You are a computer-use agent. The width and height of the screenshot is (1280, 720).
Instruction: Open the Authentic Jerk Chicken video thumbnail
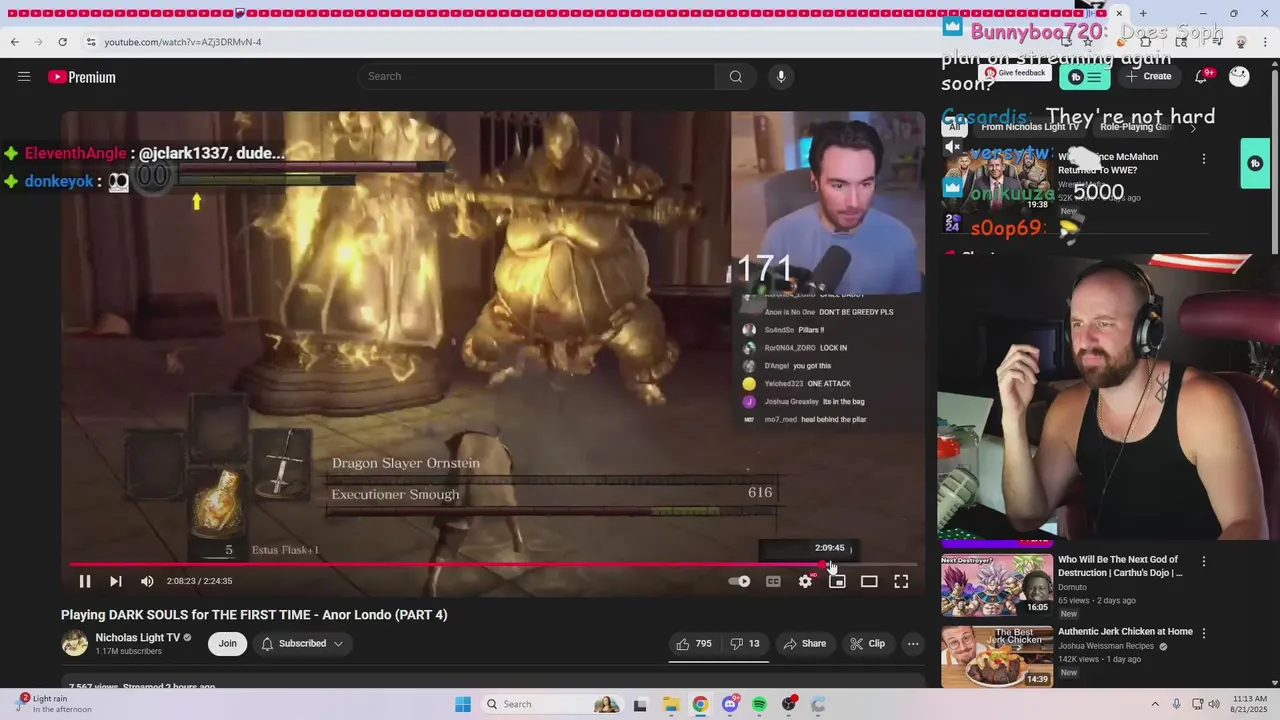997,657
